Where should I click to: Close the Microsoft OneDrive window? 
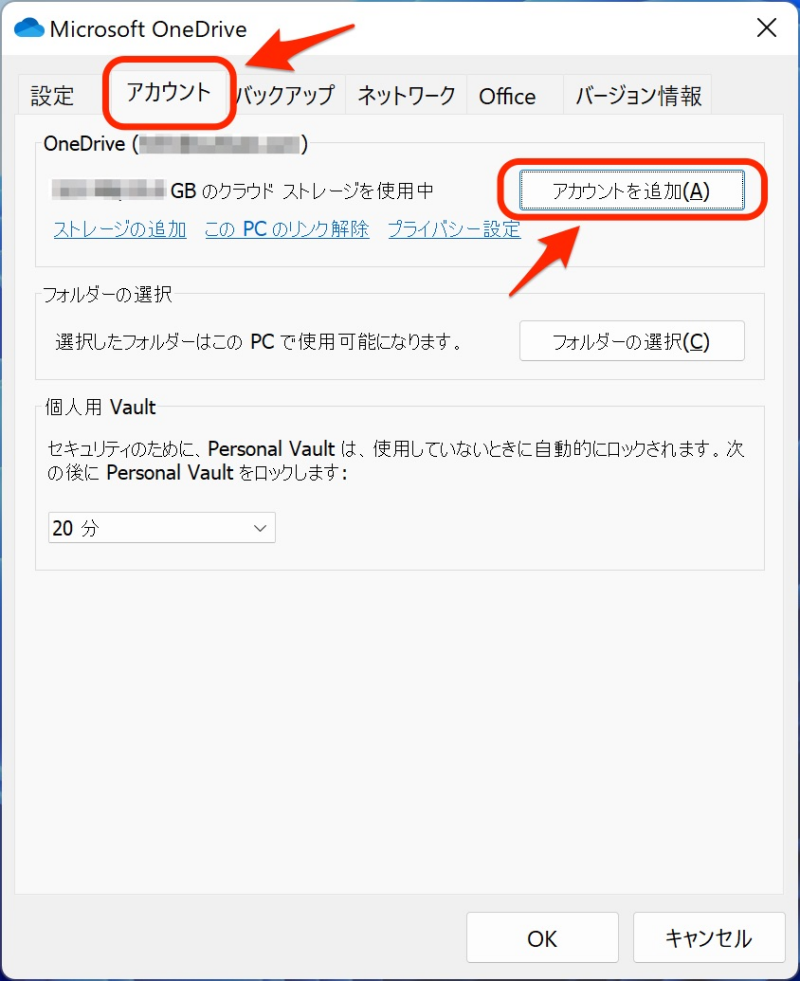click(766, 28)
